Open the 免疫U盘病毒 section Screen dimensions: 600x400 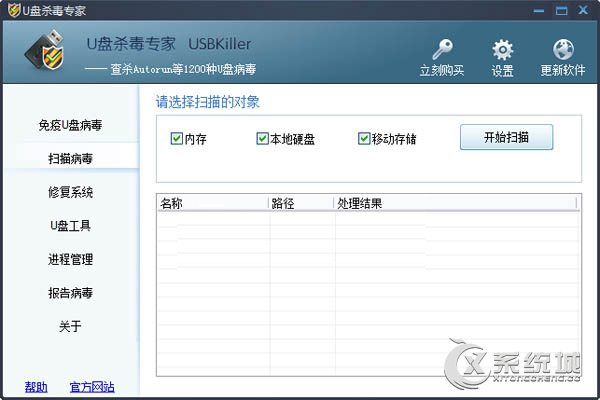click(x=70, y=125)
